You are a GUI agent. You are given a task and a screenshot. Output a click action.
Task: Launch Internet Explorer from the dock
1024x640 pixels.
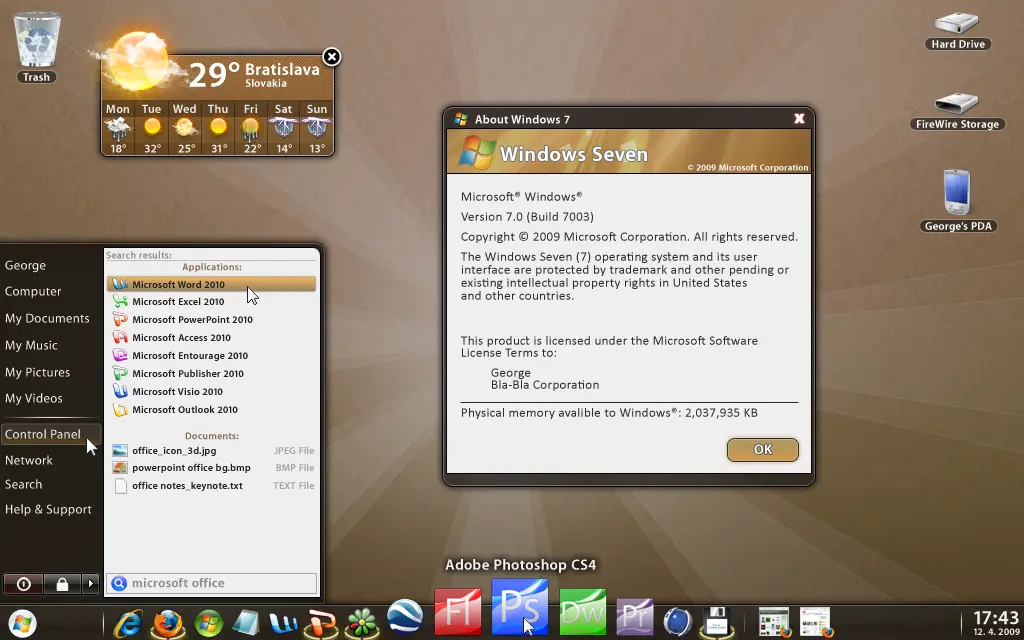click(129, 623)
